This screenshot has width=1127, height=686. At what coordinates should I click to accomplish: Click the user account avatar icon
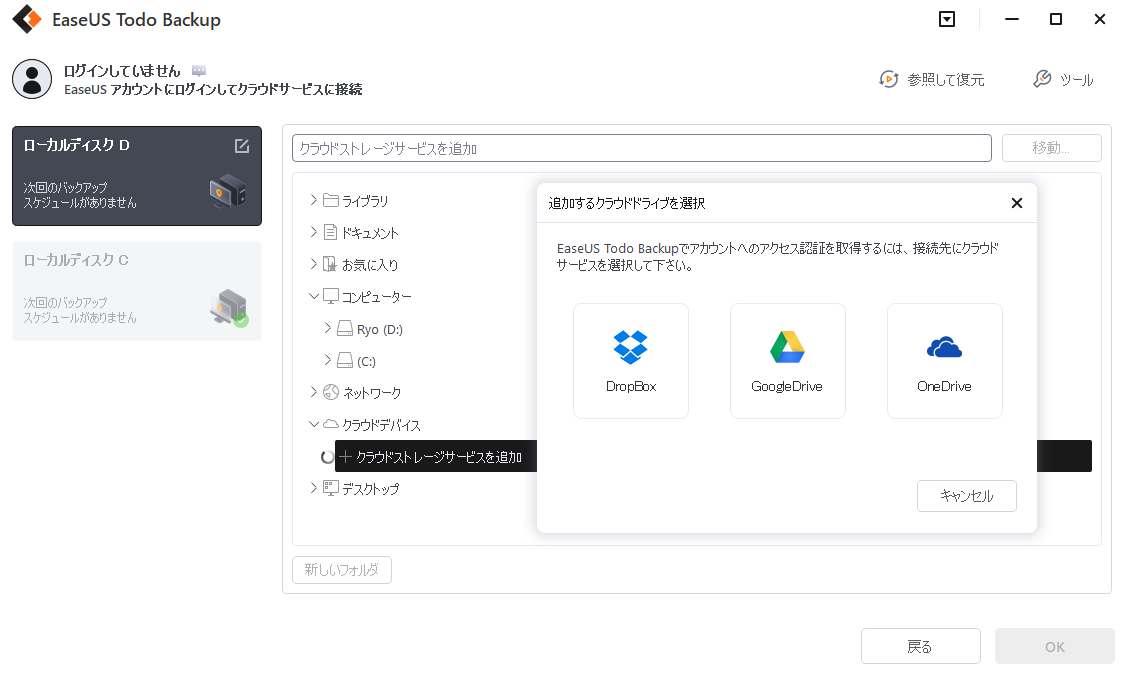point(32,79)
